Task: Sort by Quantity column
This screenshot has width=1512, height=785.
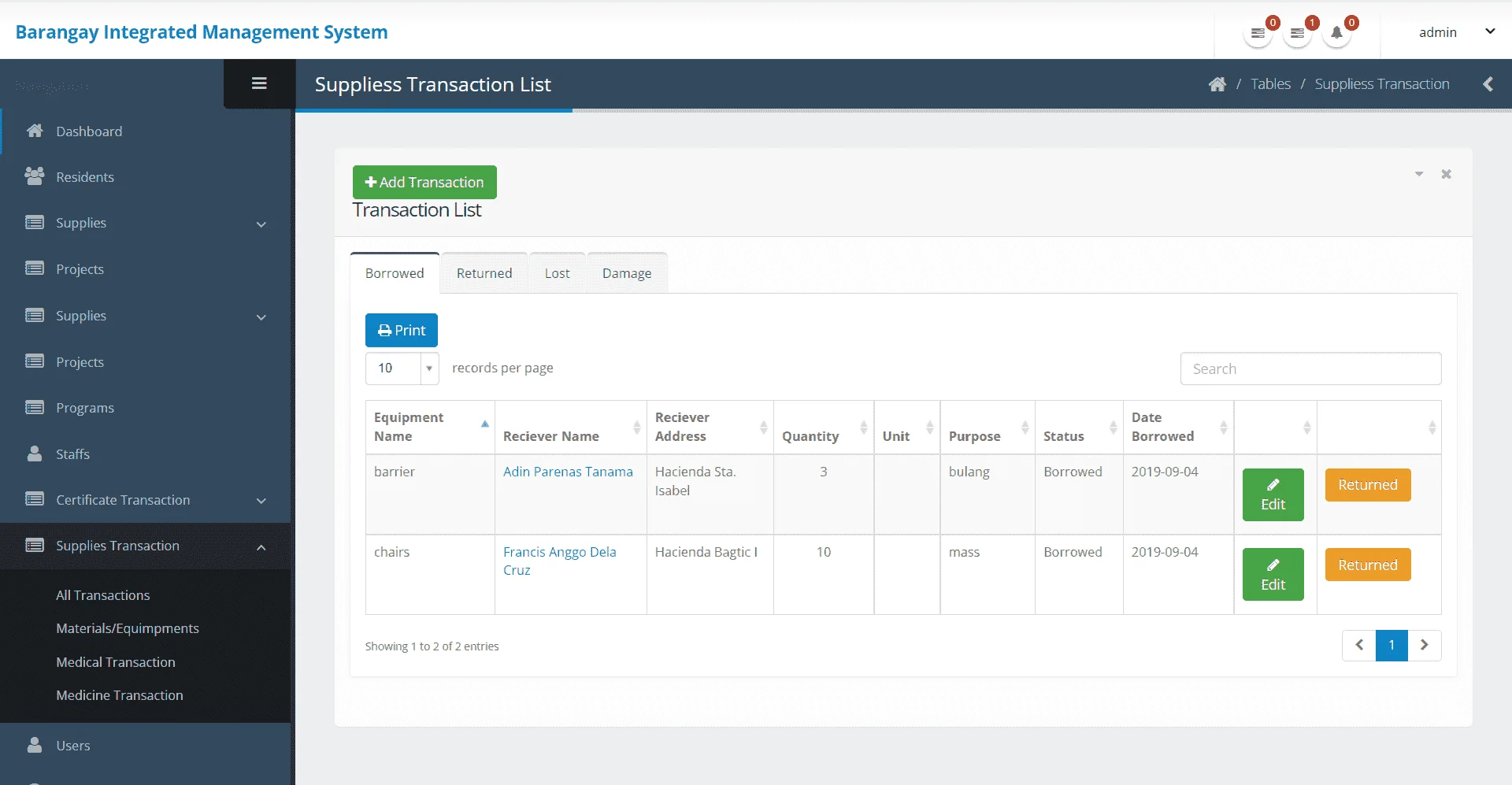Action: tap(863, 428)
